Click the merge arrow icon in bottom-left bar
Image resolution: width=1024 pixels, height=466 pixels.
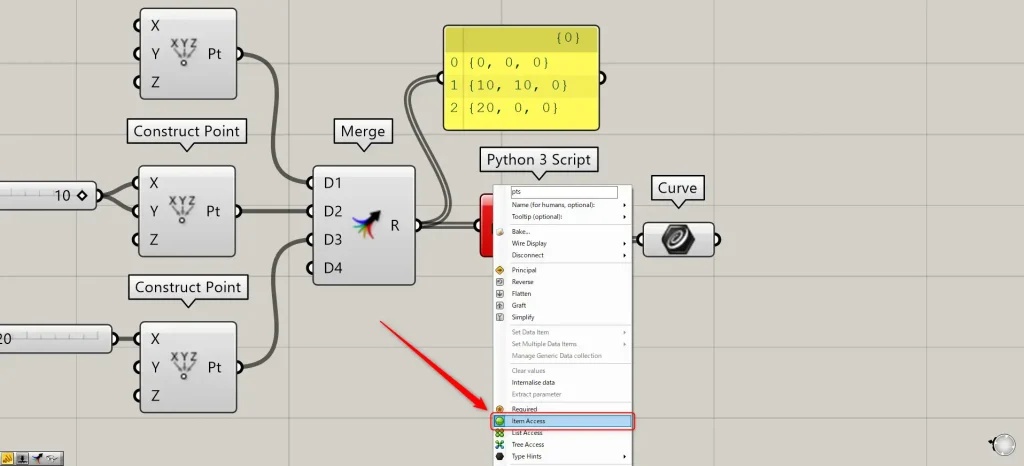pyautogui.click(x=37, y=458)
